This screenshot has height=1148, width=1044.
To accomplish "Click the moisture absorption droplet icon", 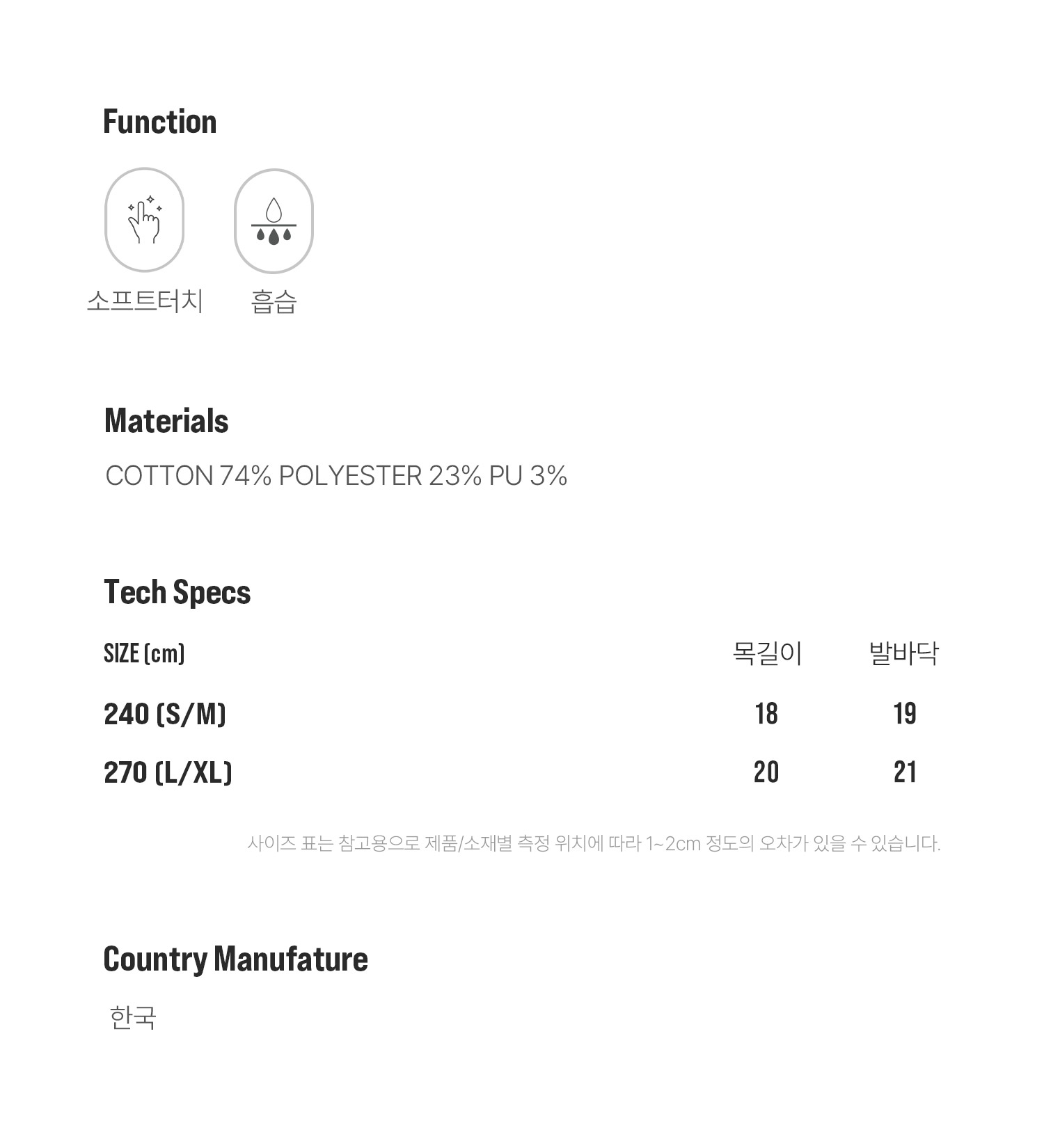I will point(274,221).
